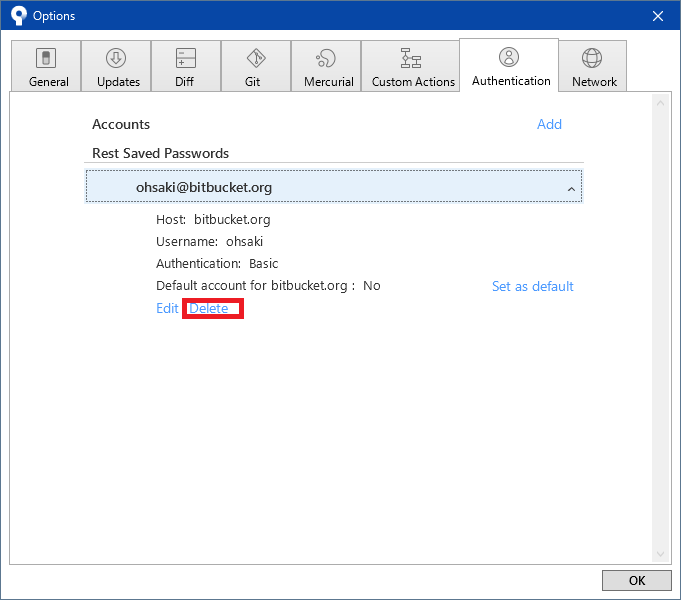The width and height of the screenshot is (681, 600).
Task: Collapse the ohsaki@bitbucket.org account details
Action: coord(571,189)
